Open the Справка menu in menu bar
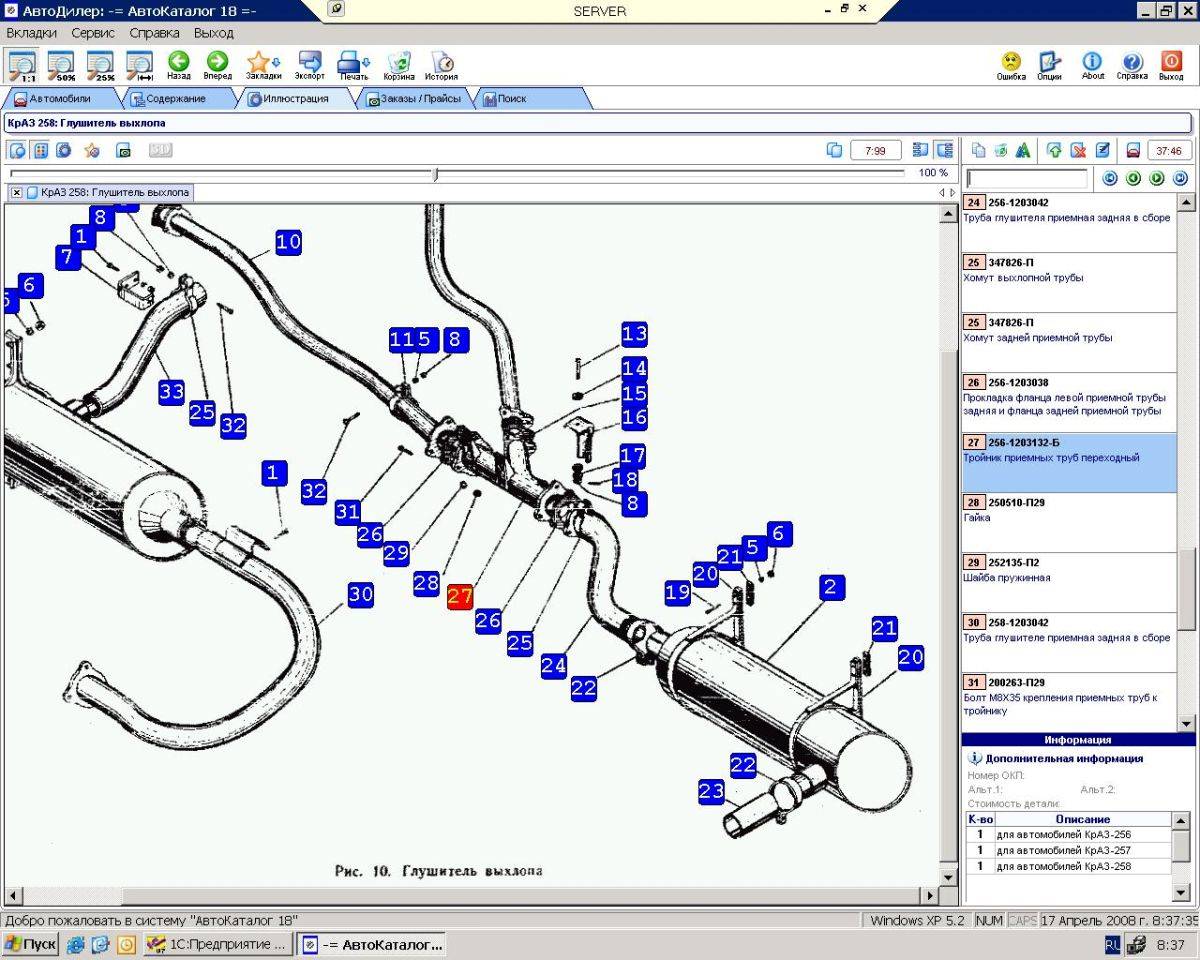Screen dimensions: 1200x960 pyautogui.click(x=154, y=33)
